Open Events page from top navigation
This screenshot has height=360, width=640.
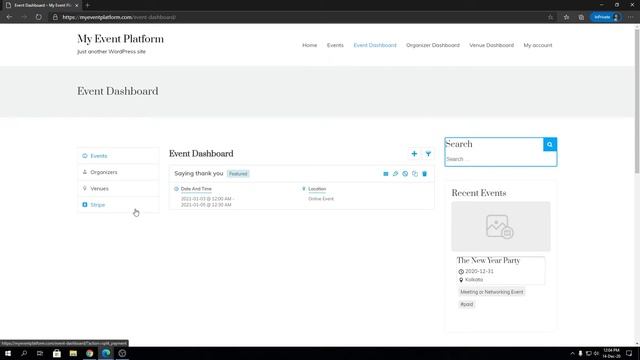pyautogui.click(x=335, y=45)
